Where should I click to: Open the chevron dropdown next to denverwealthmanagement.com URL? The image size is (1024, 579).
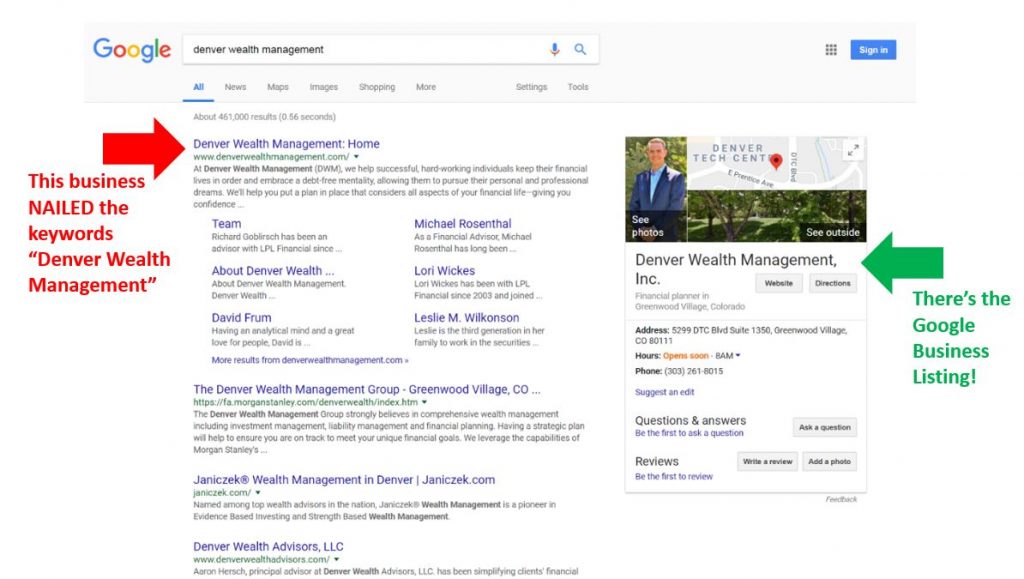click(x=356, y=157)
